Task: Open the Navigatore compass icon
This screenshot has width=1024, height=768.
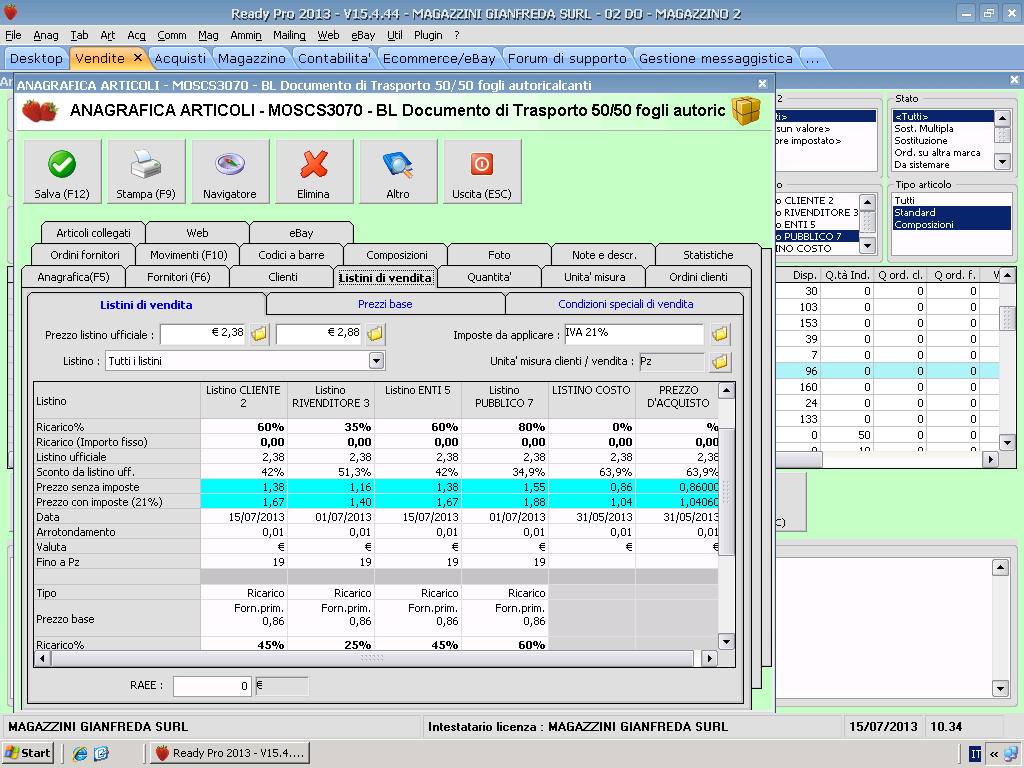Action: coord(230,165)
